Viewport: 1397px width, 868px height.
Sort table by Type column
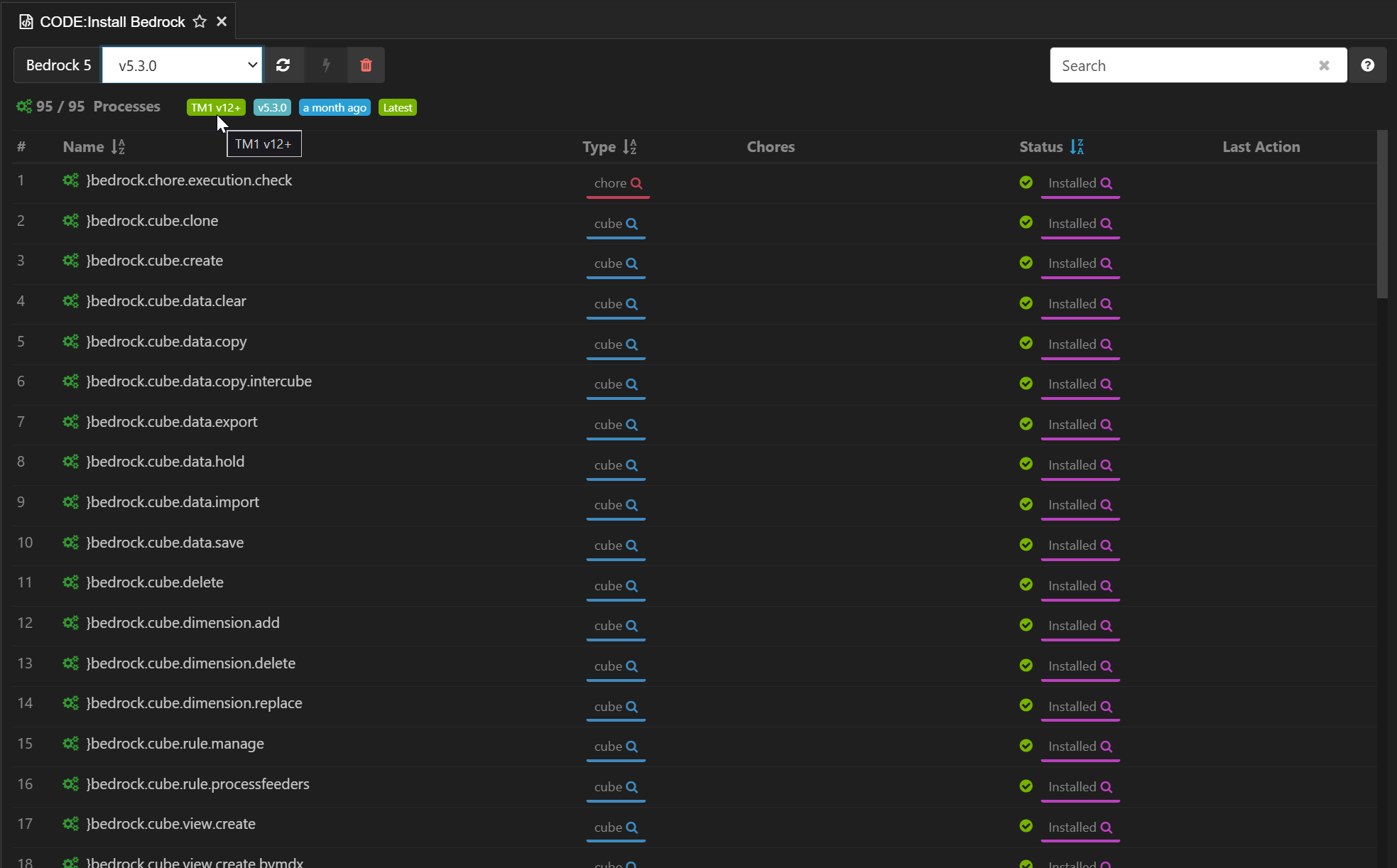(630, 147)
